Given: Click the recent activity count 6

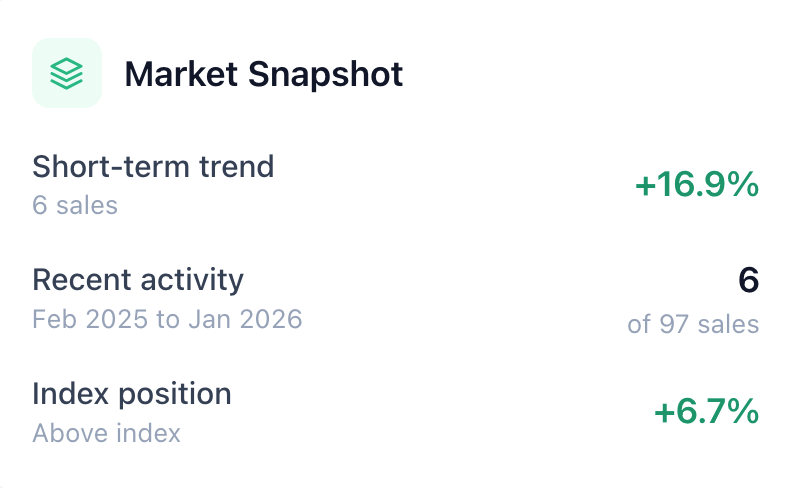Looking at the screenshot, I should [748, 281].
